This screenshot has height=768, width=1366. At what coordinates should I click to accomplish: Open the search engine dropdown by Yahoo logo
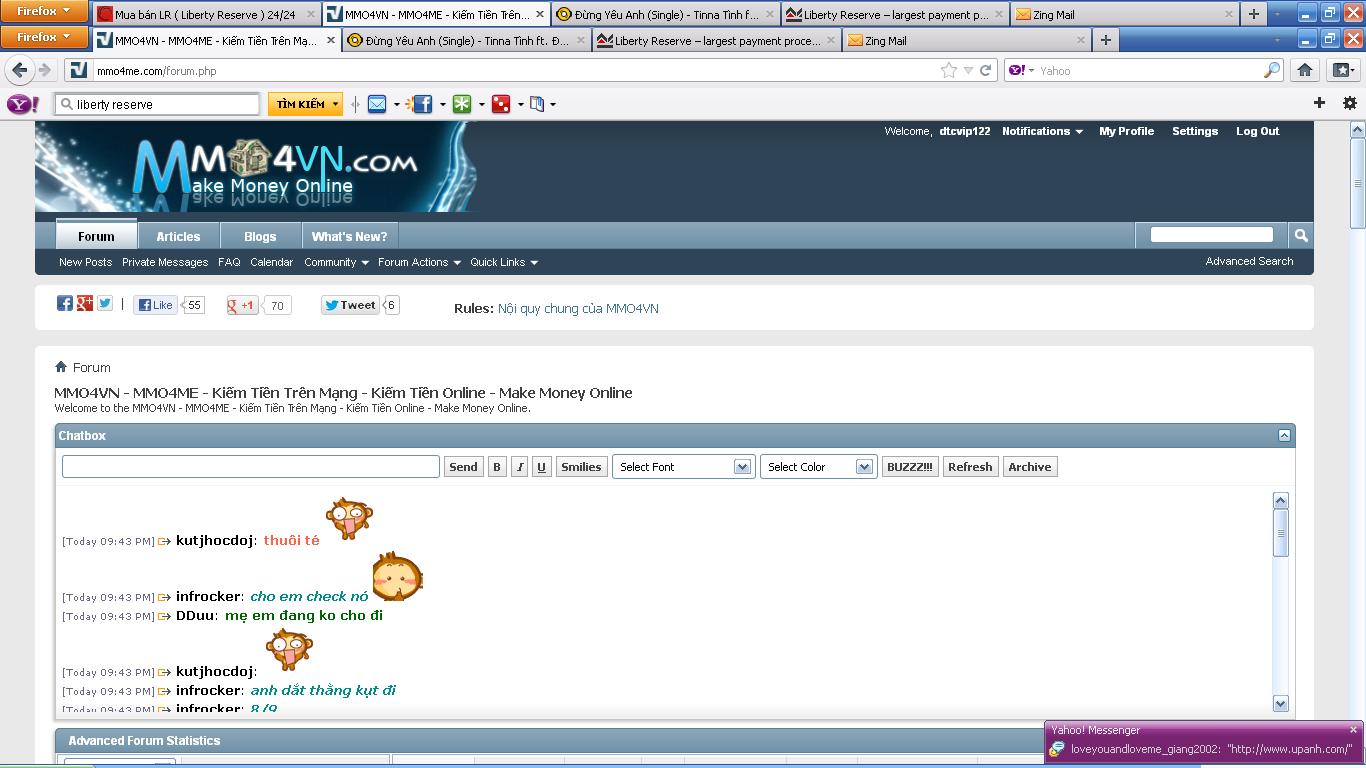click(1021, 70)
